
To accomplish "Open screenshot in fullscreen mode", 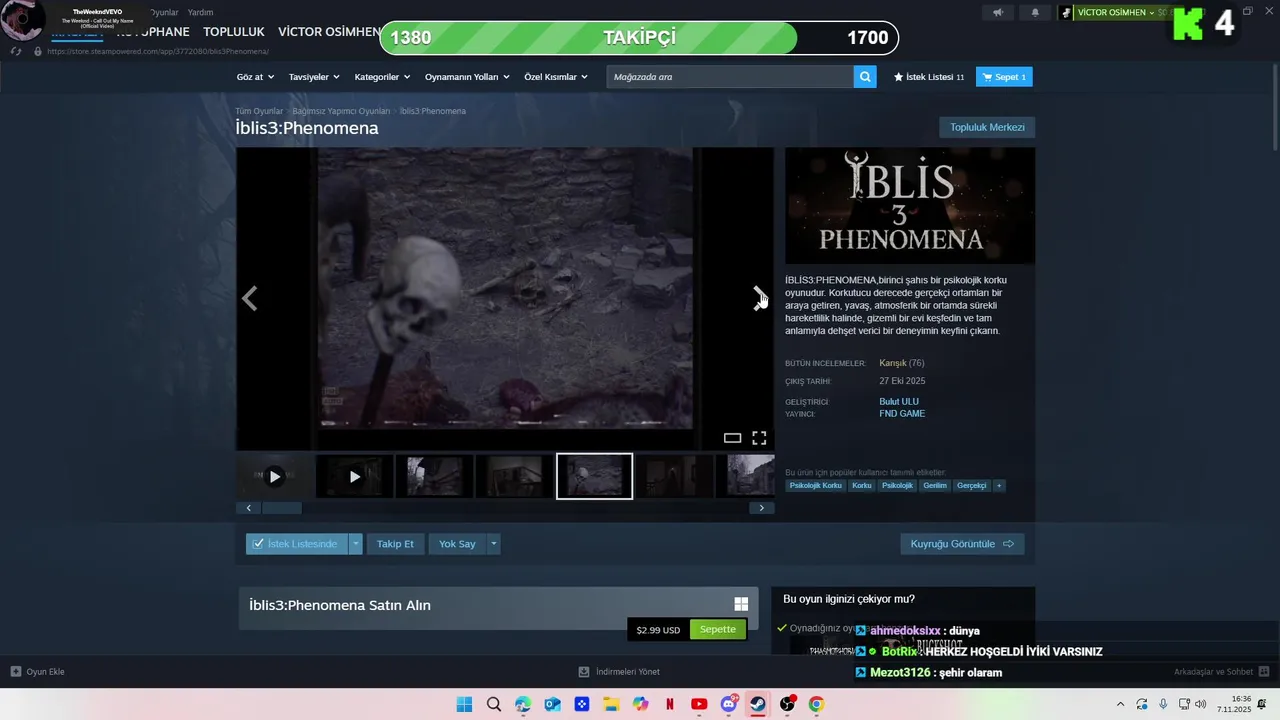I will click(759, 438).
